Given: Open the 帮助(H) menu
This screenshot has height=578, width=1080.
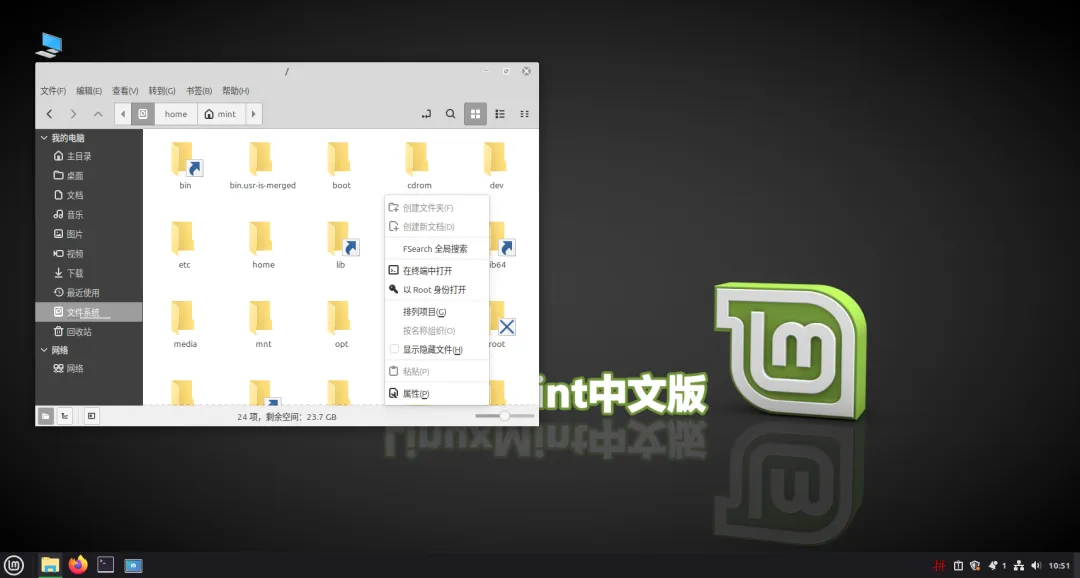Looking at the screenshot, I should pyautogui.click(x=236, y=91).
